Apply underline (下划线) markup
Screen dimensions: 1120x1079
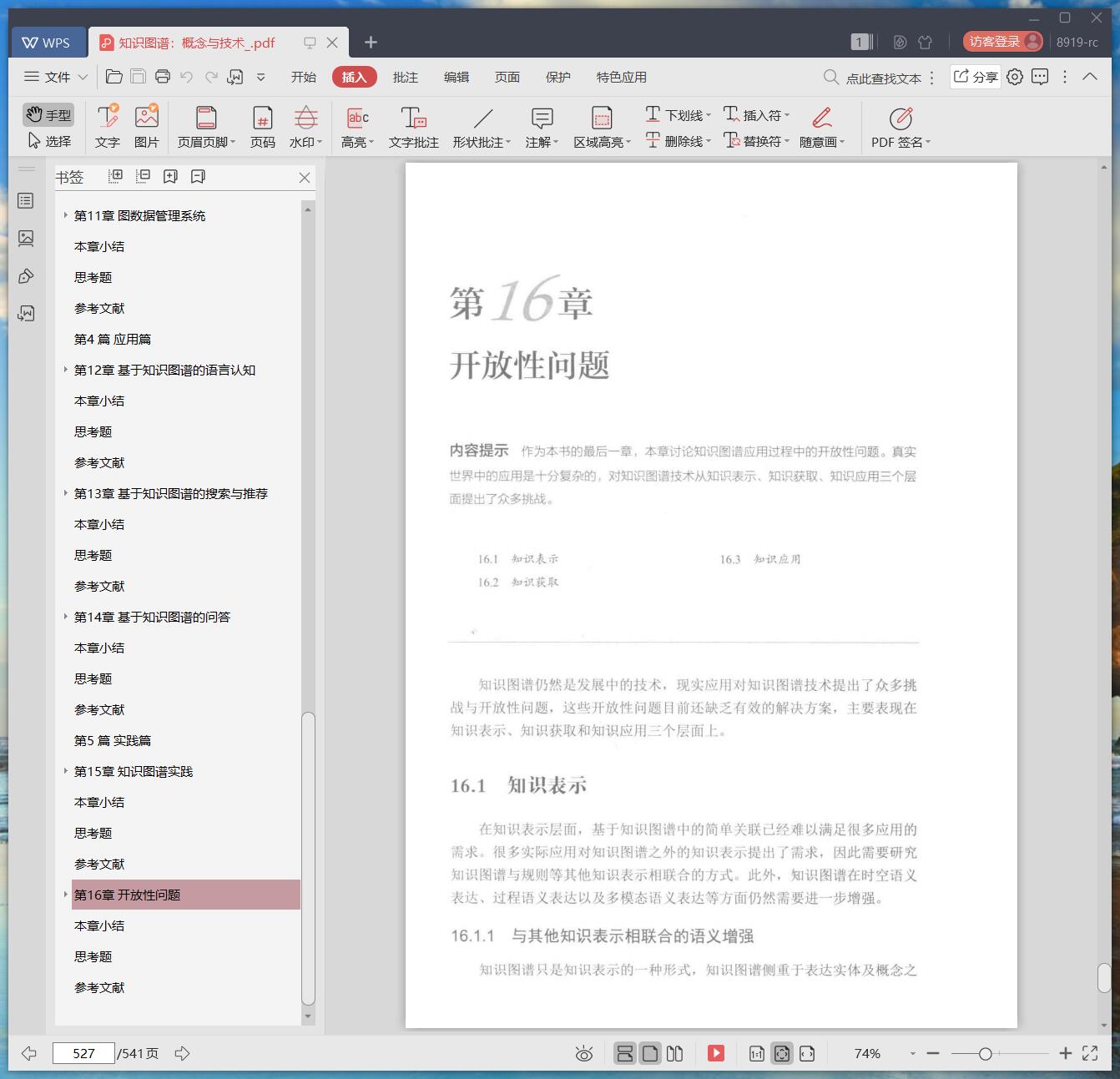tap(679, 114)
